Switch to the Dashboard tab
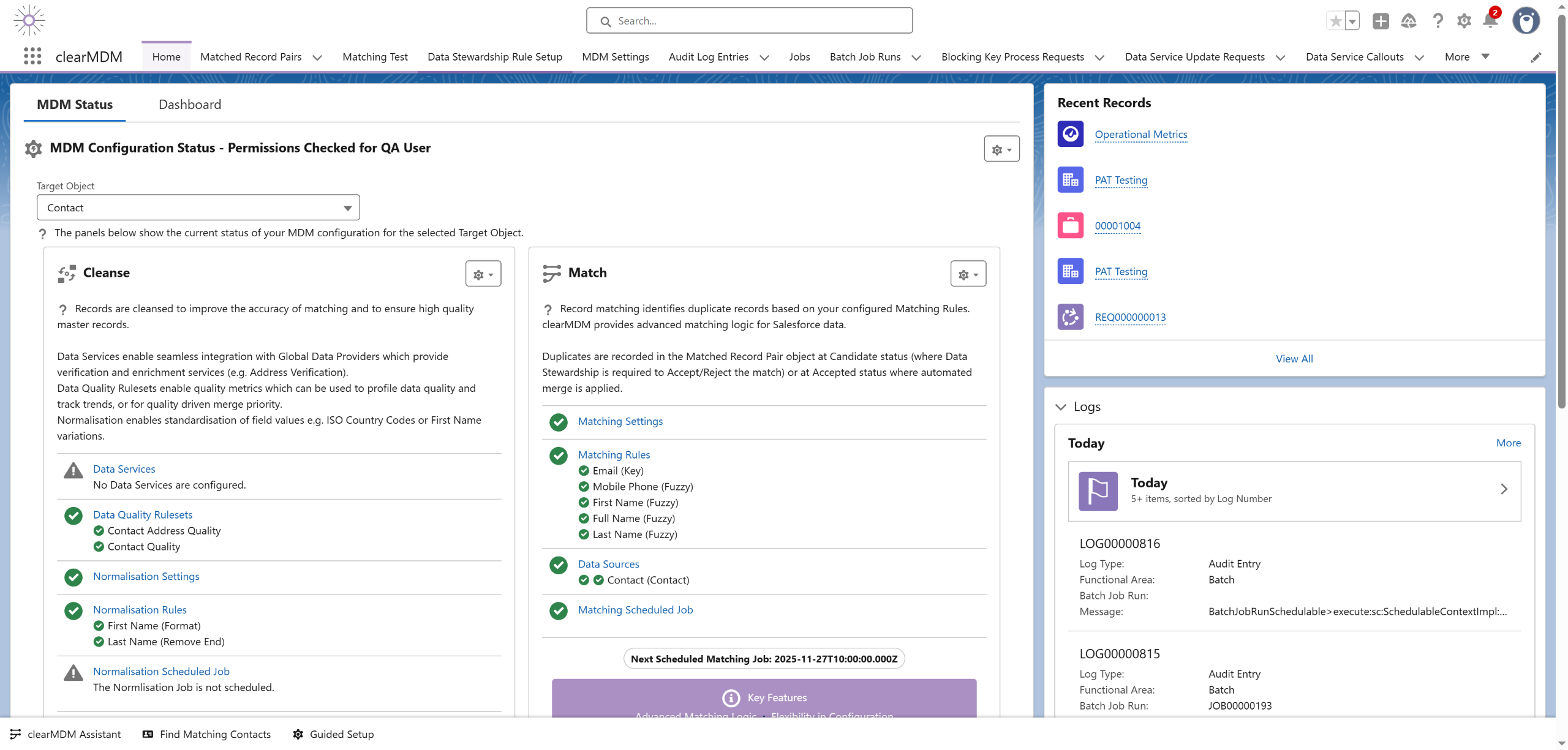 190,104
